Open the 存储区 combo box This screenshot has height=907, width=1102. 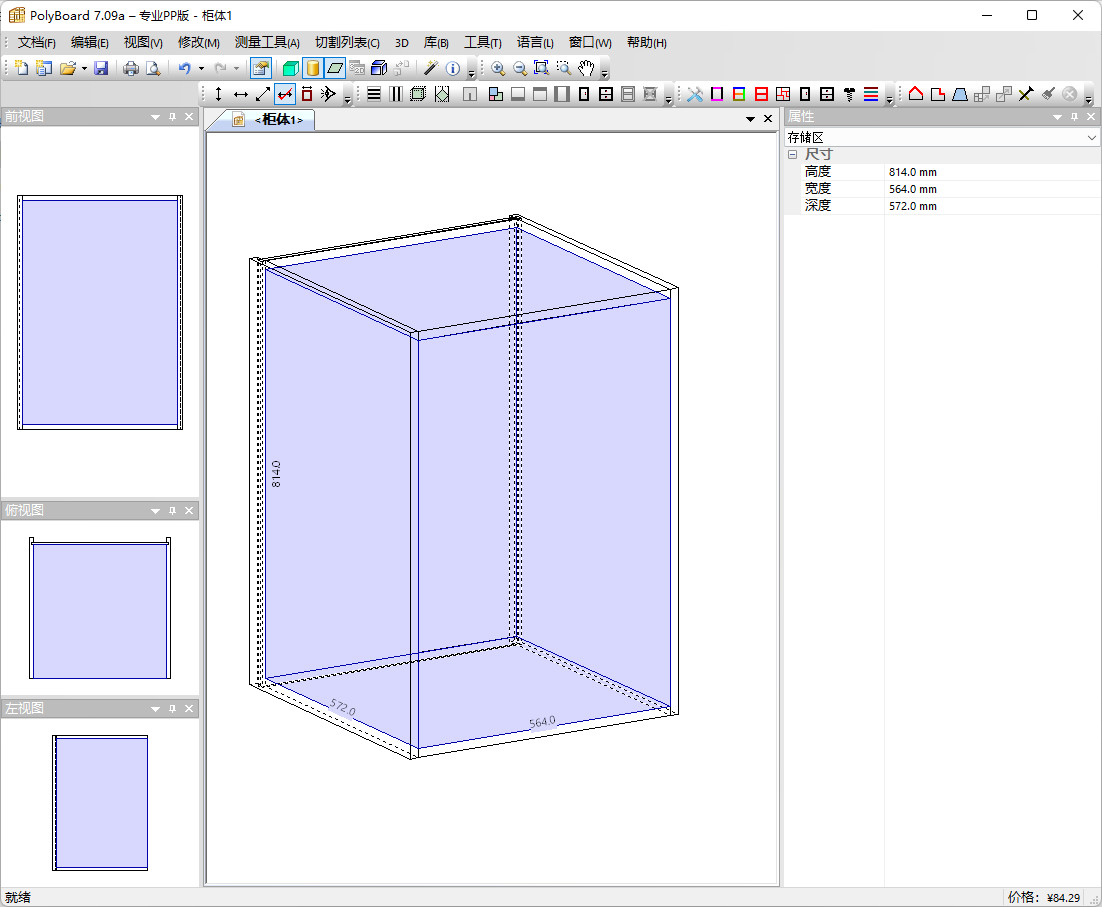tap(942, 137)
